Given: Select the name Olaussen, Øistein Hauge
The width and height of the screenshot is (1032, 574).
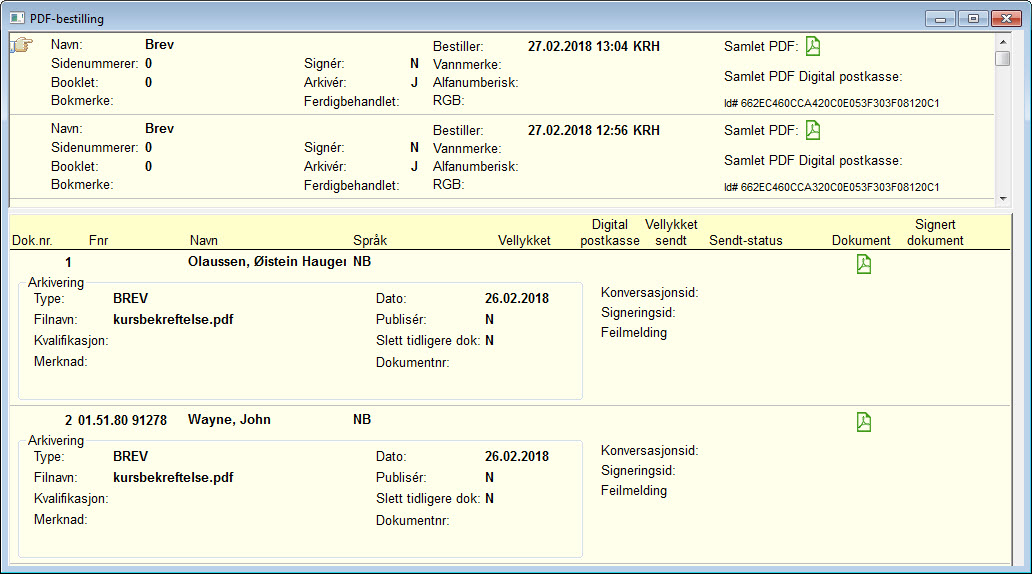Looking at the screenshot, I should pos(267,261).
